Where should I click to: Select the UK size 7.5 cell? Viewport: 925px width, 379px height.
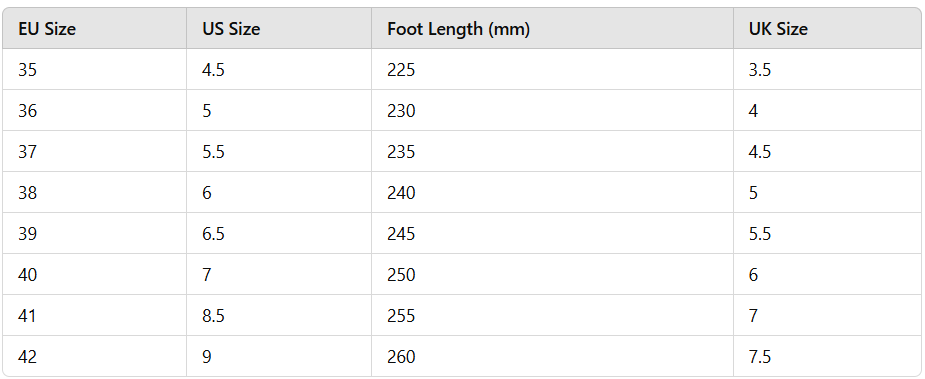pos(827,357)
